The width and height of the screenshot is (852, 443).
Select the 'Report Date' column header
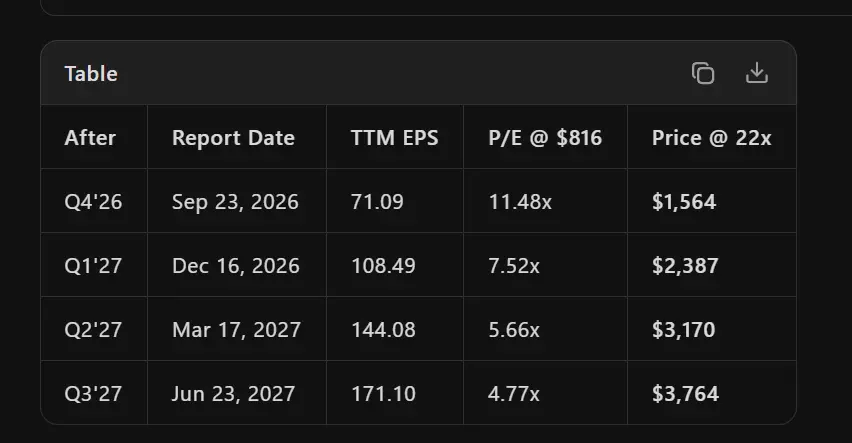(233, 138)
